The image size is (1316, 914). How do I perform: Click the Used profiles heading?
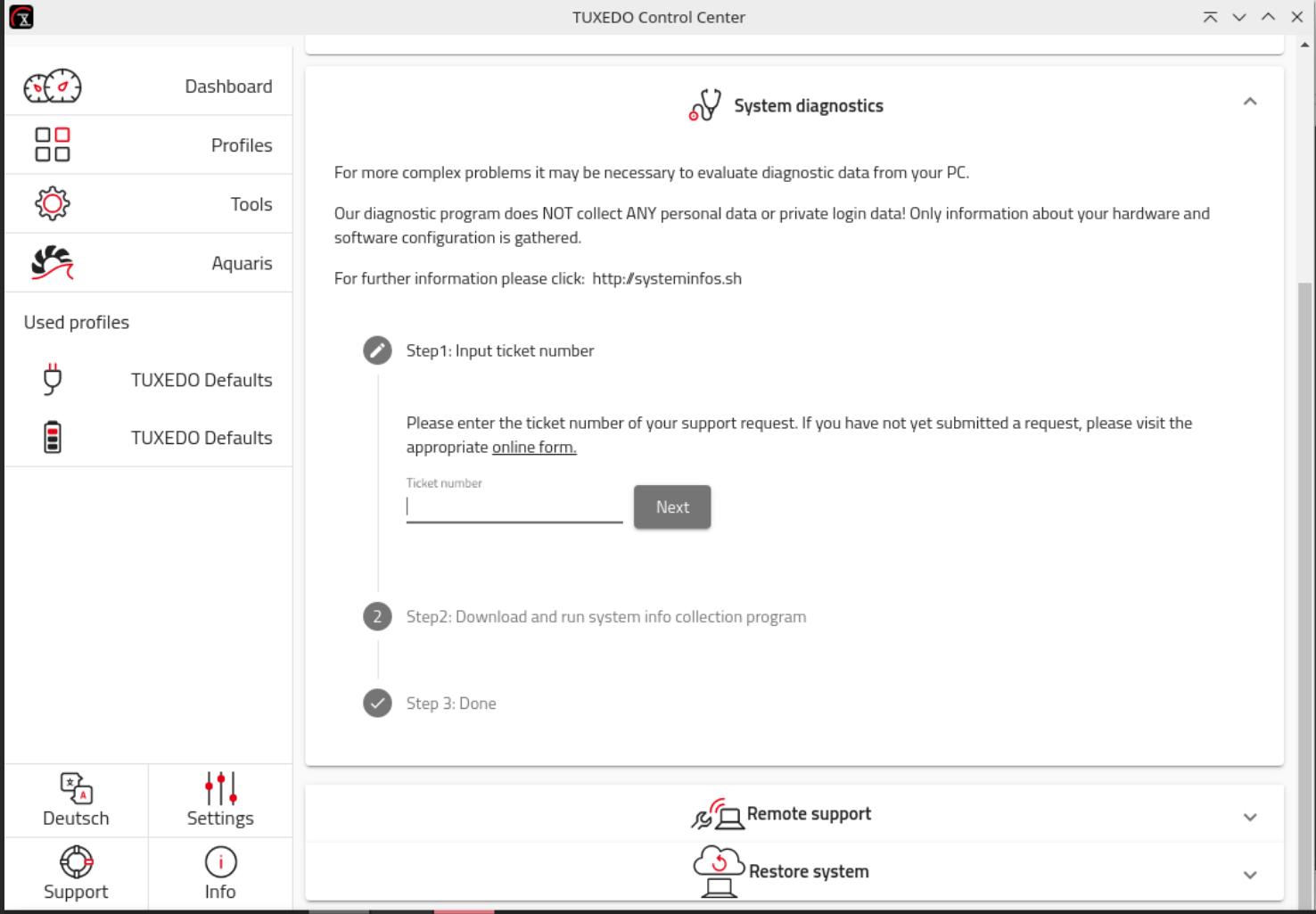pyautogui.click(x=77, y=322)
